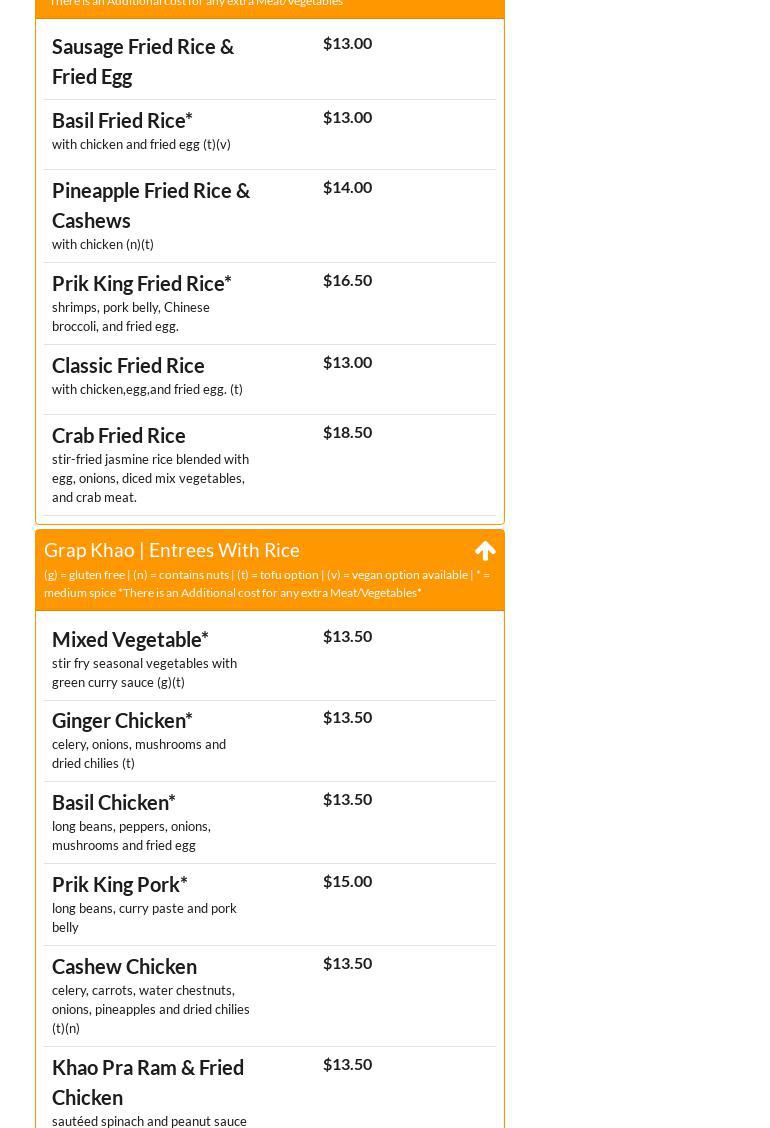
Task: Select the Basil Chicken entree
Action: (114, 802)
